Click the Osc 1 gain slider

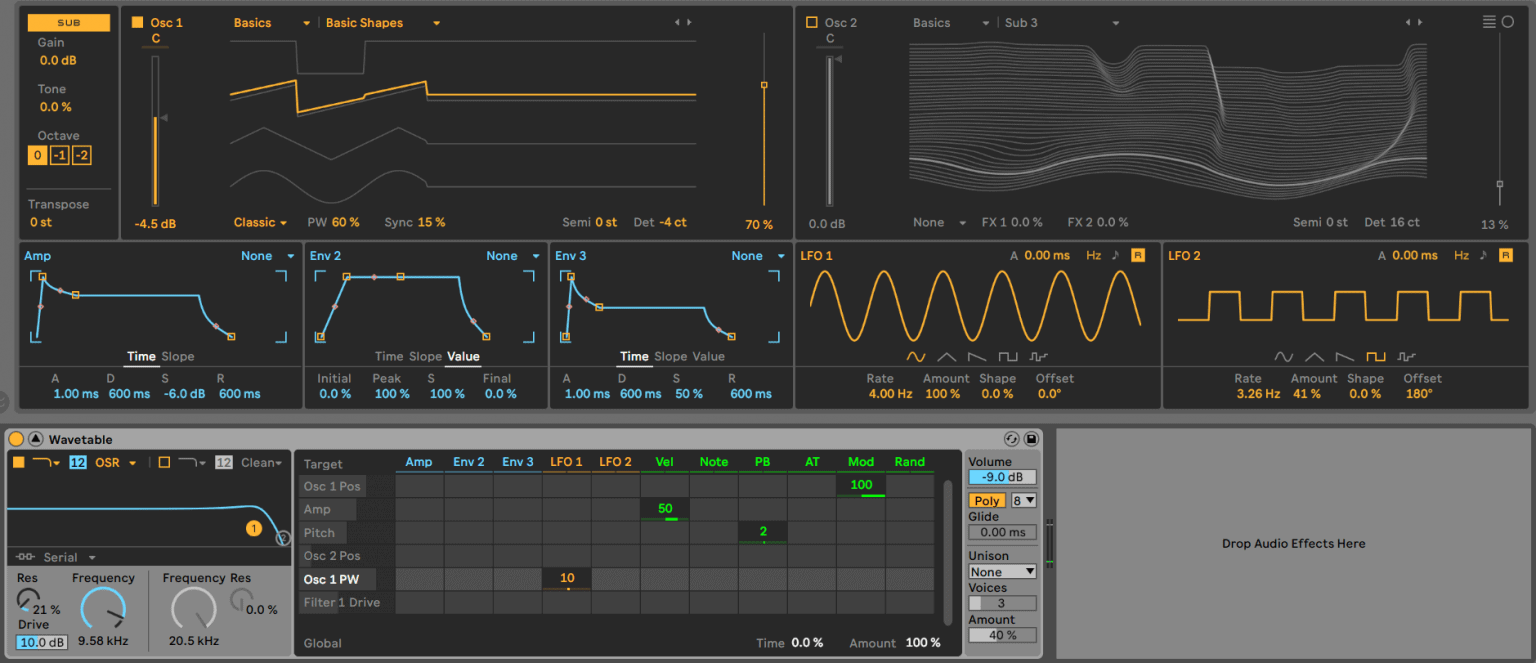point(155,120)
